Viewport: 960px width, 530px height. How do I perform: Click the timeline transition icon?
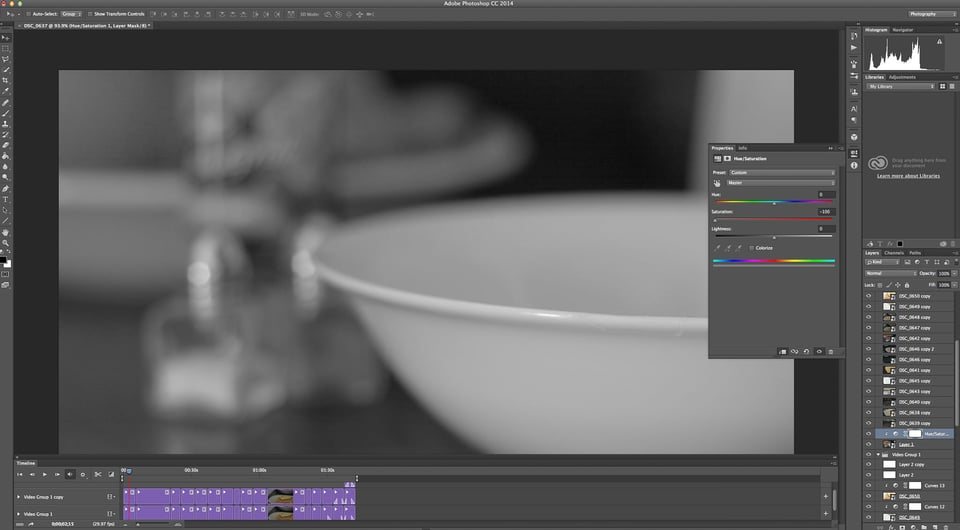pos(111,474)
